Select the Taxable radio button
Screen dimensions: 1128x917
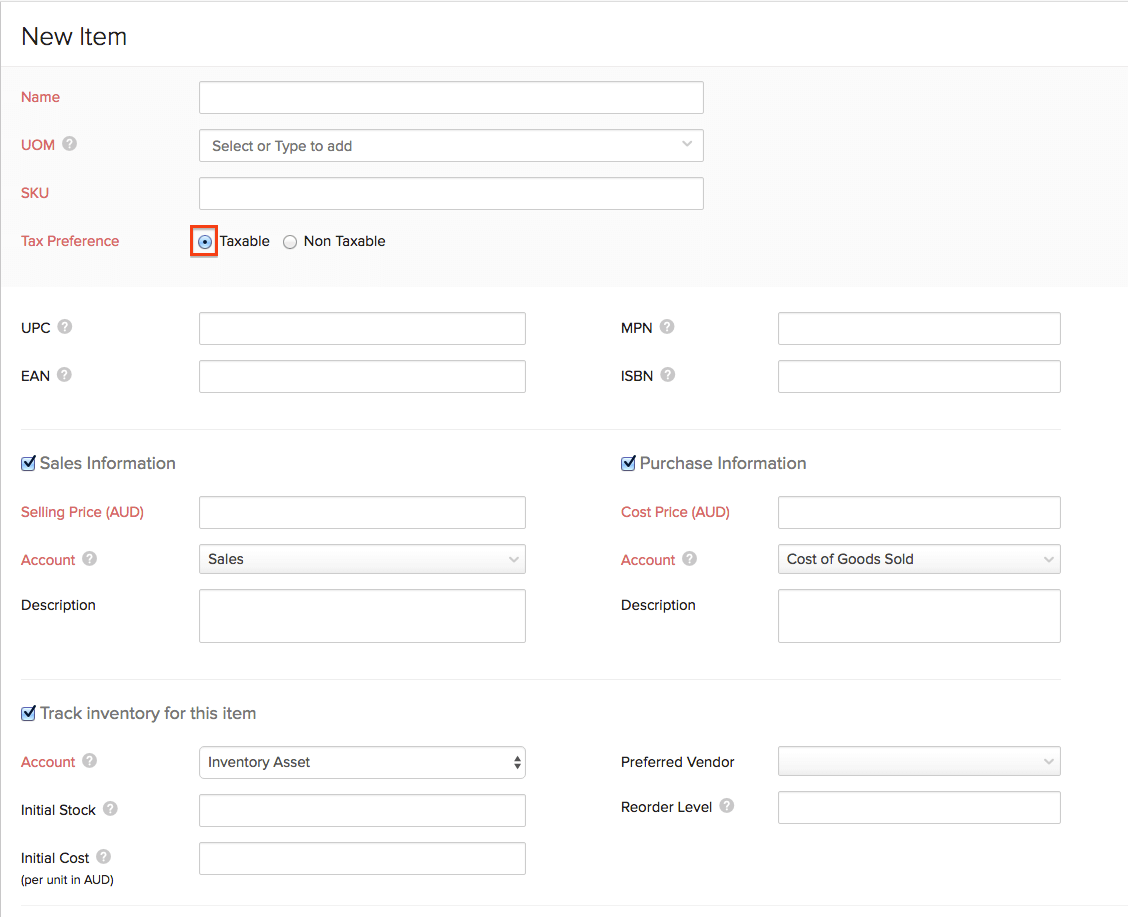coord(205,242)
